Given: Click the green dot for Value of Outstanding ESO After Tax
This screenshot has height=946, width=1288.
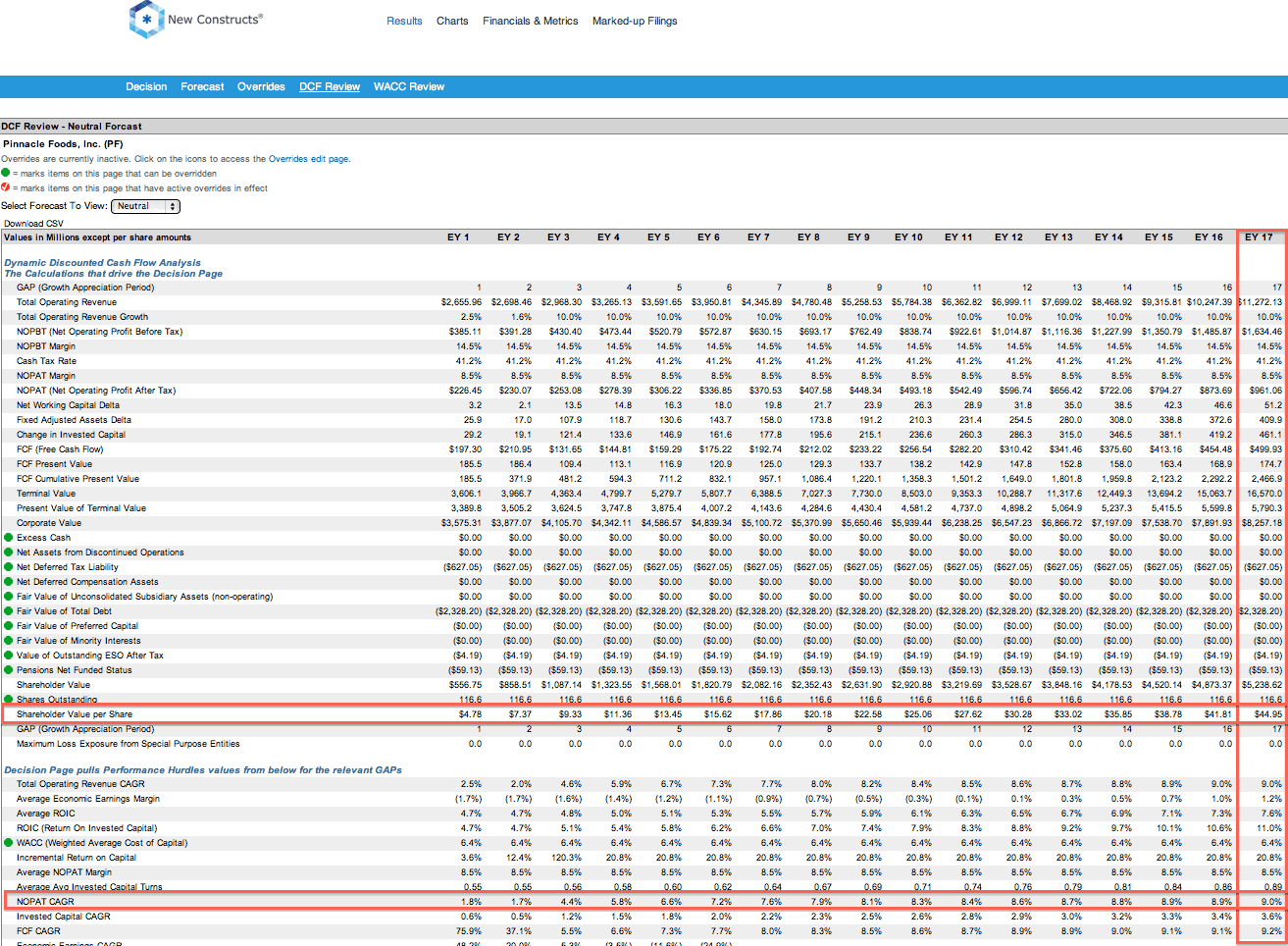Looking at the screenshot, I should (8, 656).
